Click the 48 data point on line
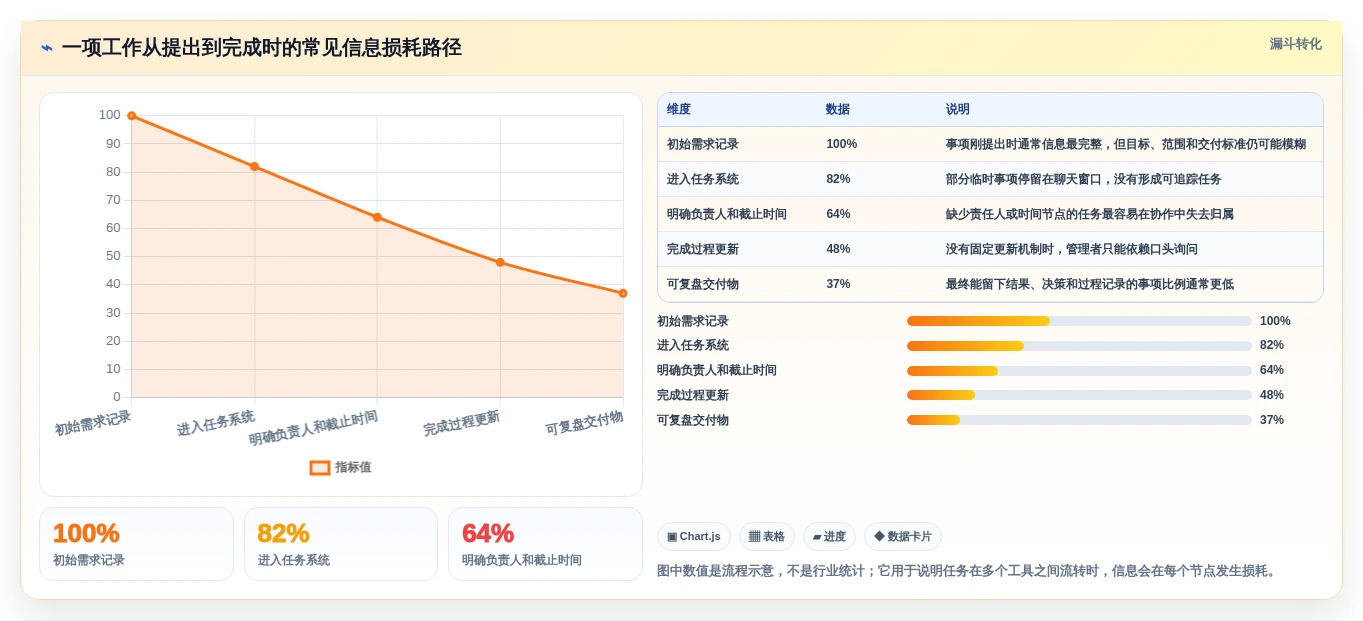The height and width of the screenshot is (621, 1363). (x=500, y=262)
